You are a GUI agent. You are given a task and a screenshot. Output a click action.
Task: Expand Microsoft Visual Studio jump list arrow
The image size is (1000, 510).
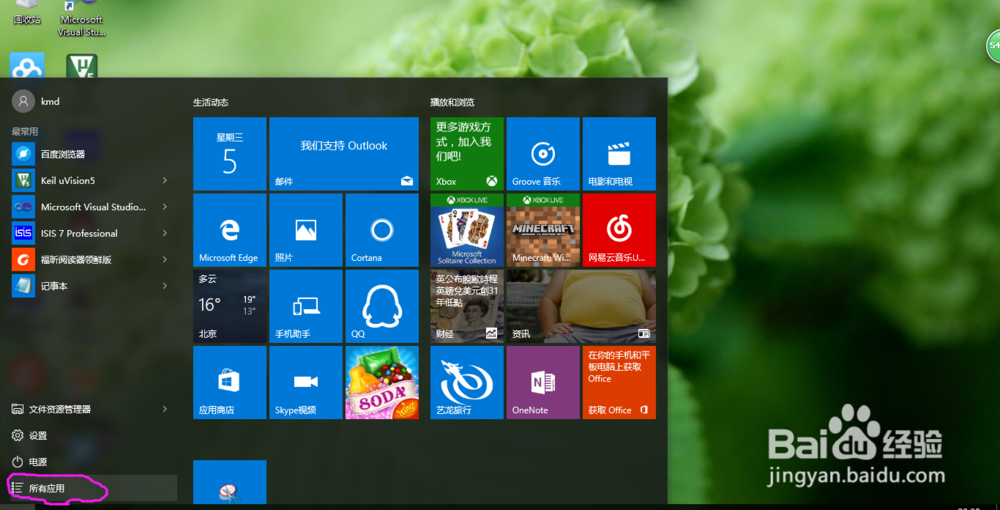coord(165,207)
